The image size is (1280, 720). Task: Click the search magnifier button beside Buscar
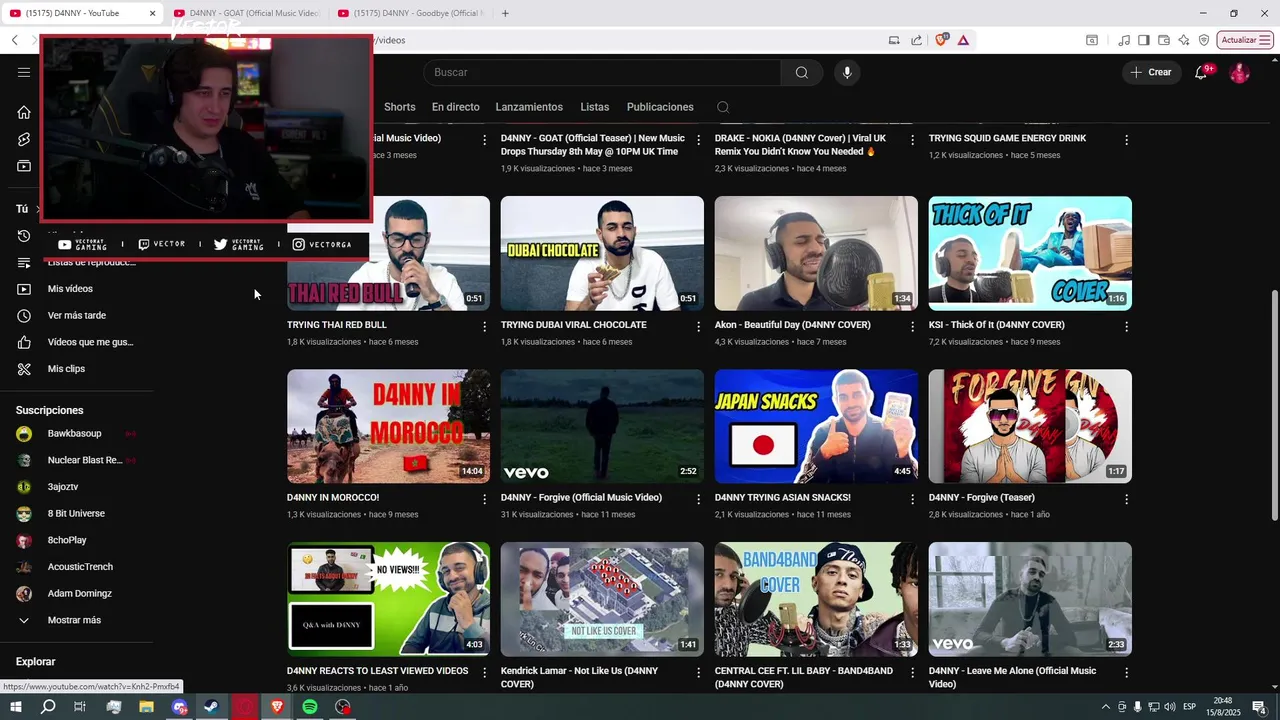[x=802, y=72]
